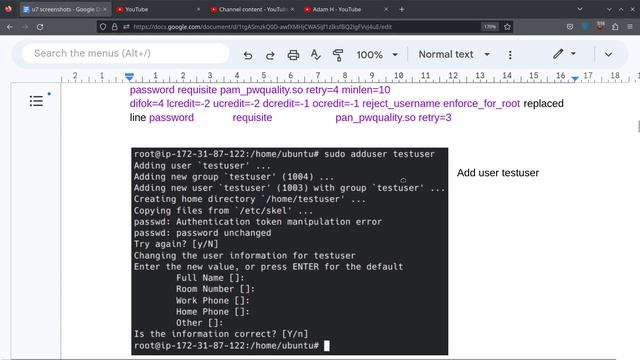Click the Redo arrow in Docs toolbar
Viewport: 640px width, 360px height.
pos(270,55)
